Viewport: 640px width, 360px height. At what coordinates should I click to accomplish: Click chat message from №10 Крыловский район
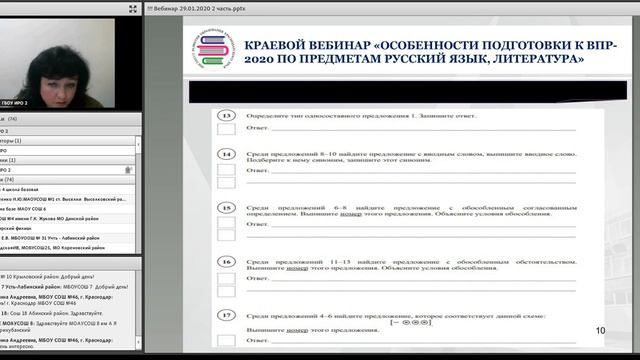tap(47, 277)
